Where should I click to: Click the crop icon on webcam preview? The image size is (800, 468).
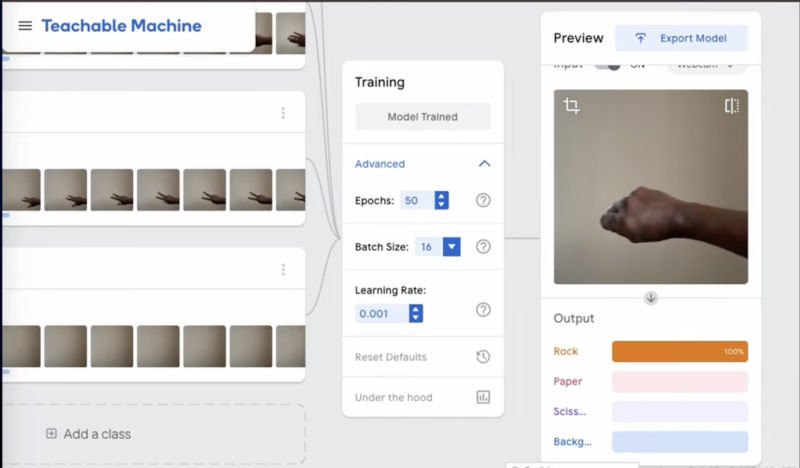click(571, 106)
